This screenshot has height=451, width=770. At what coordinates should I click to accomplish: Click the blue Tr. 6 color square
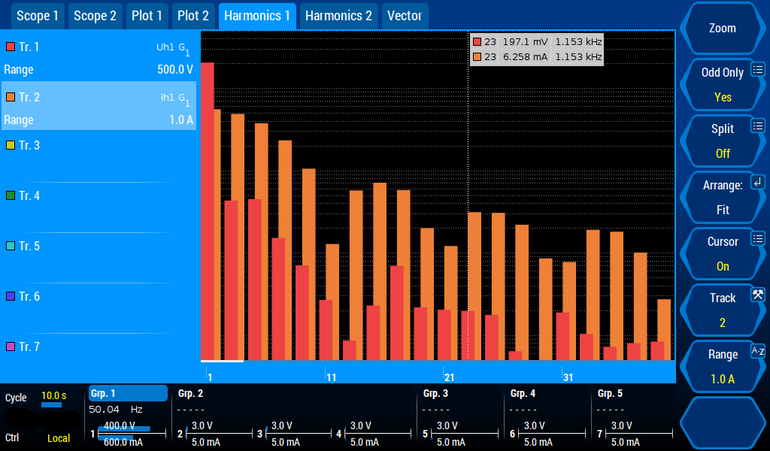(x=10, y=296)
